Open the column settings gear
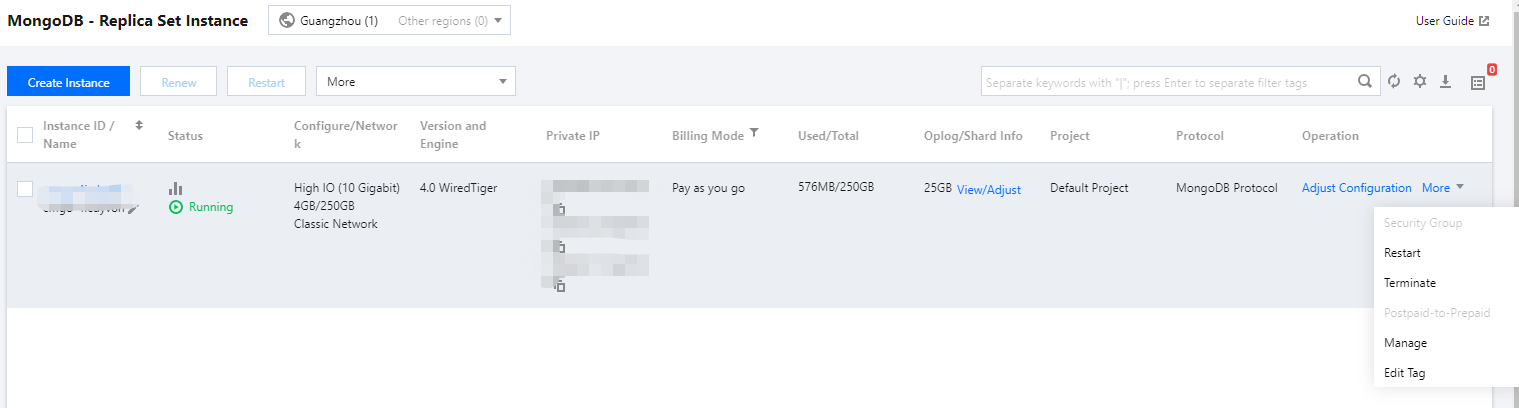The height and width of the screenshot is (408, 1519). coord(1419,82)
